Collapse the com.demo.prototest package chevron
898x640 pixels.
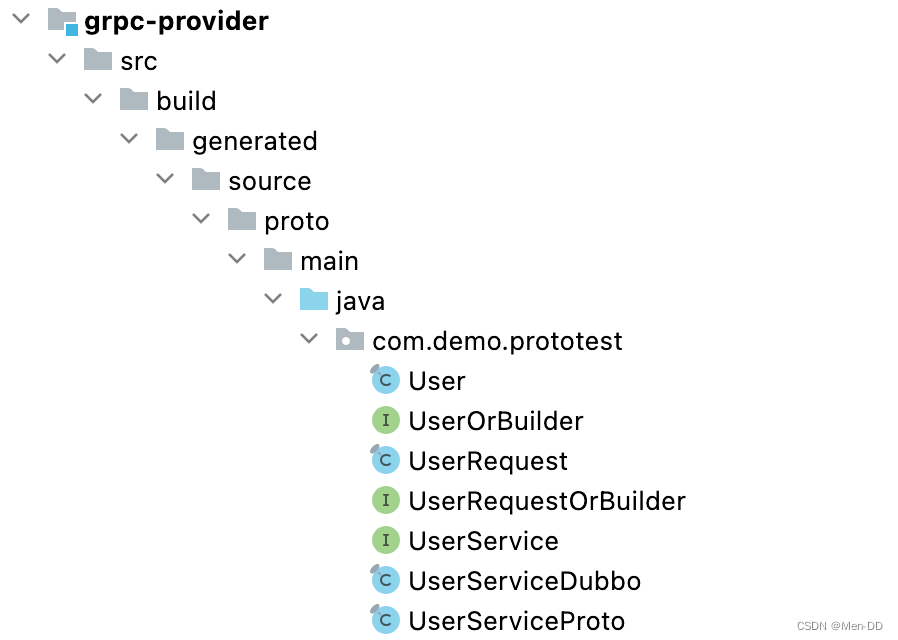point(309,339)
